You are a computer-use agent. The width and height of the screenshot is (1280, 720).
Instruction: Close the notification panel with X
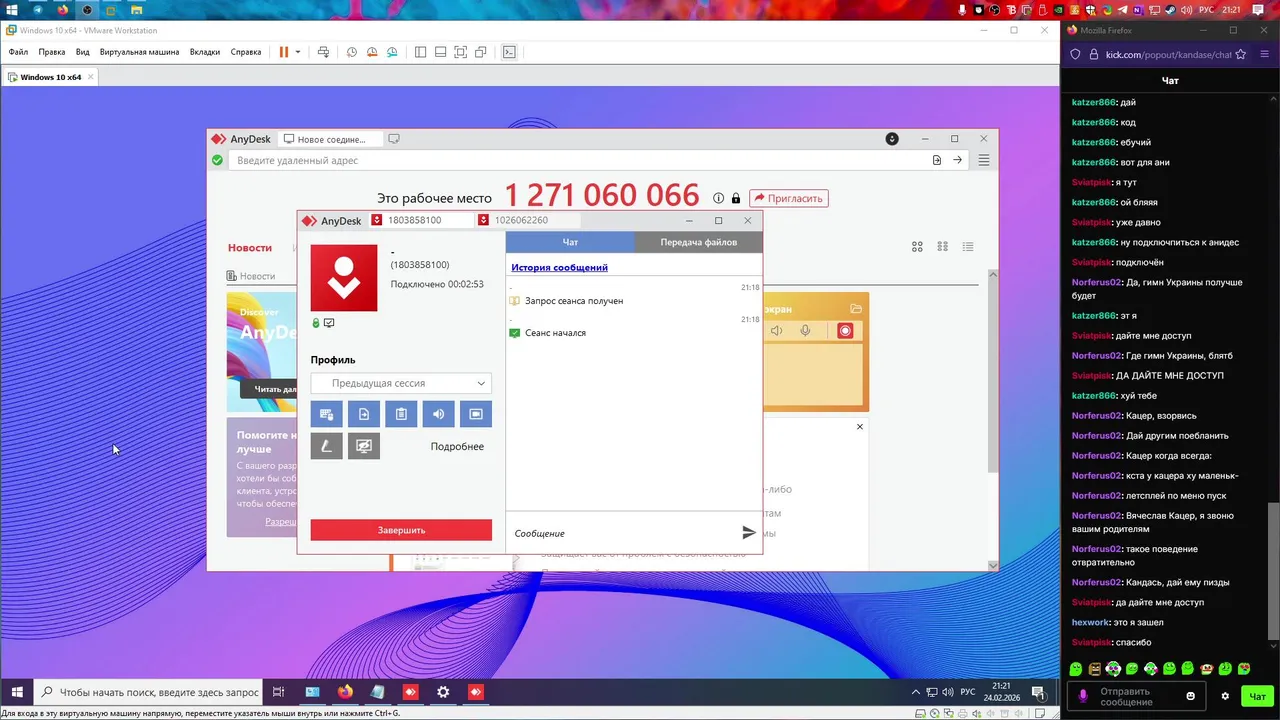(x=859, y=427)
